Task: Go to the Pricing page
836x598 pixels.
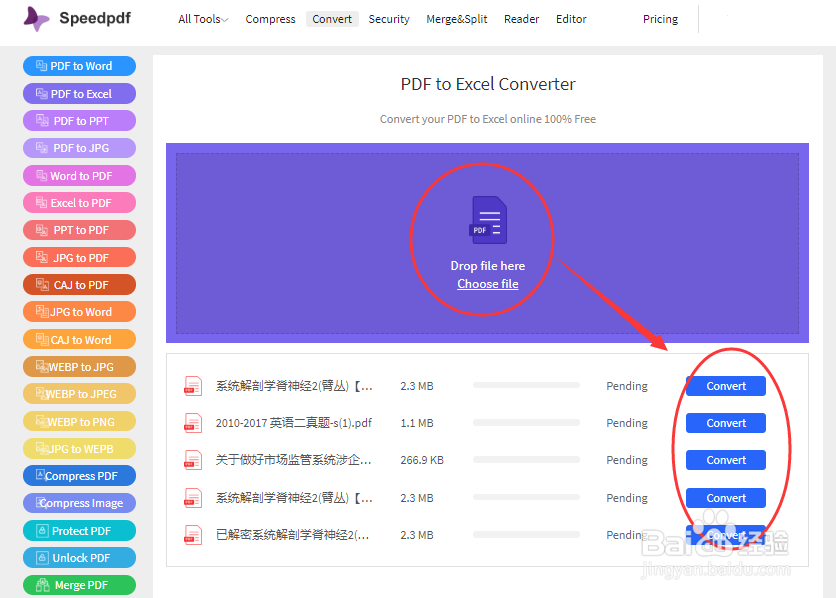Action: (661, 19)
